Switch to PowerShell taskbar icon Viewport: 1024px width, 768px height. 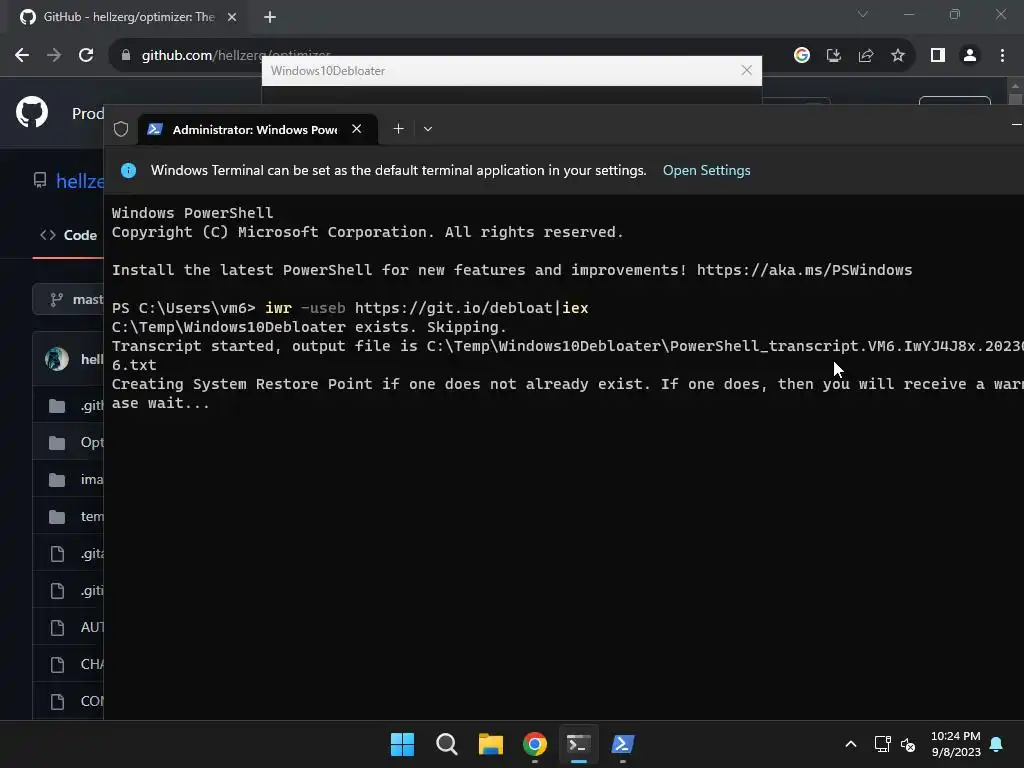click(x=622, y=744)
